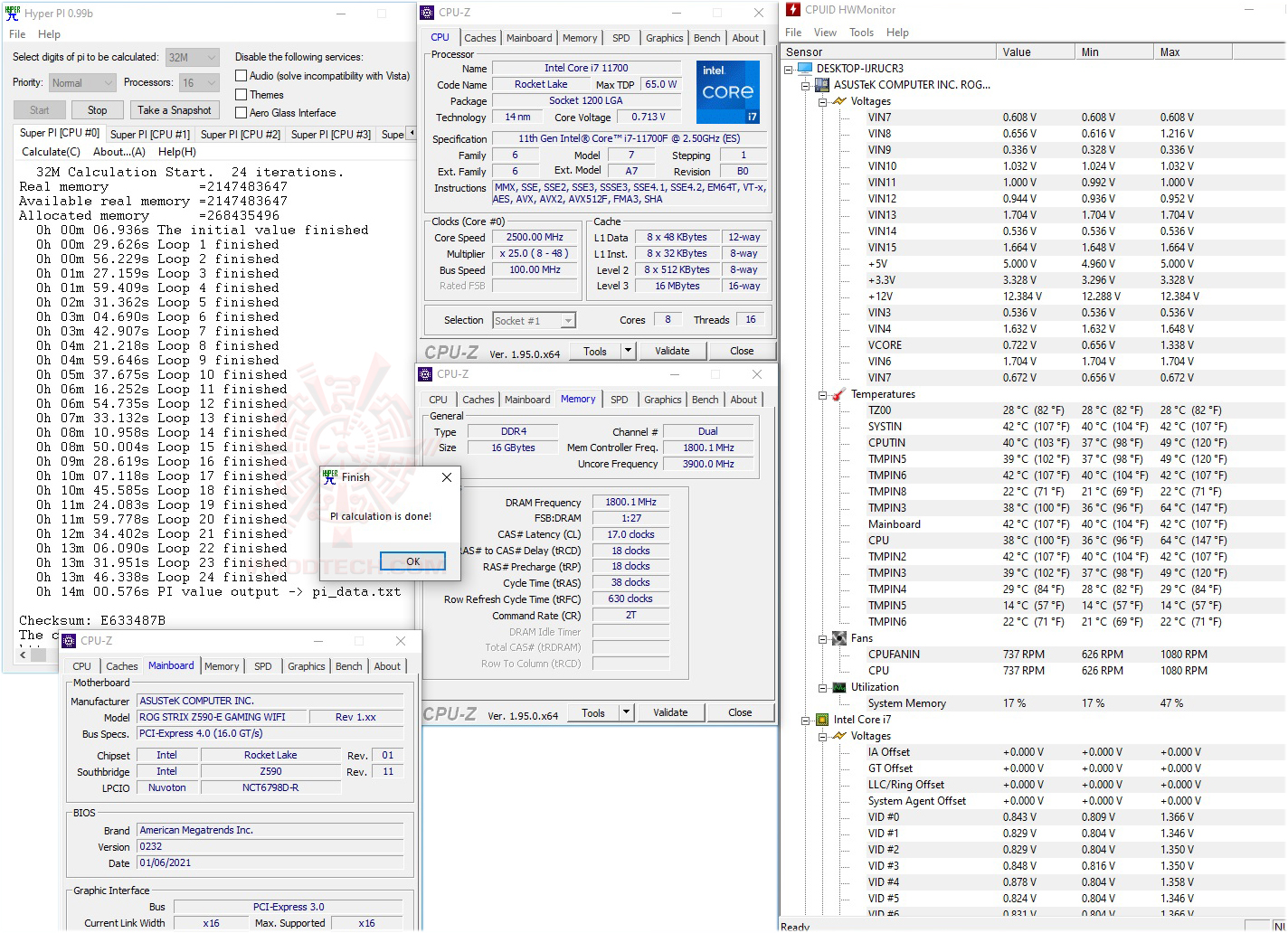The width and height of the screenshot is (1288, 933).
Task: Click the DRAM Frequency 1800.1 MHz value
Action: tap(630, 502)
